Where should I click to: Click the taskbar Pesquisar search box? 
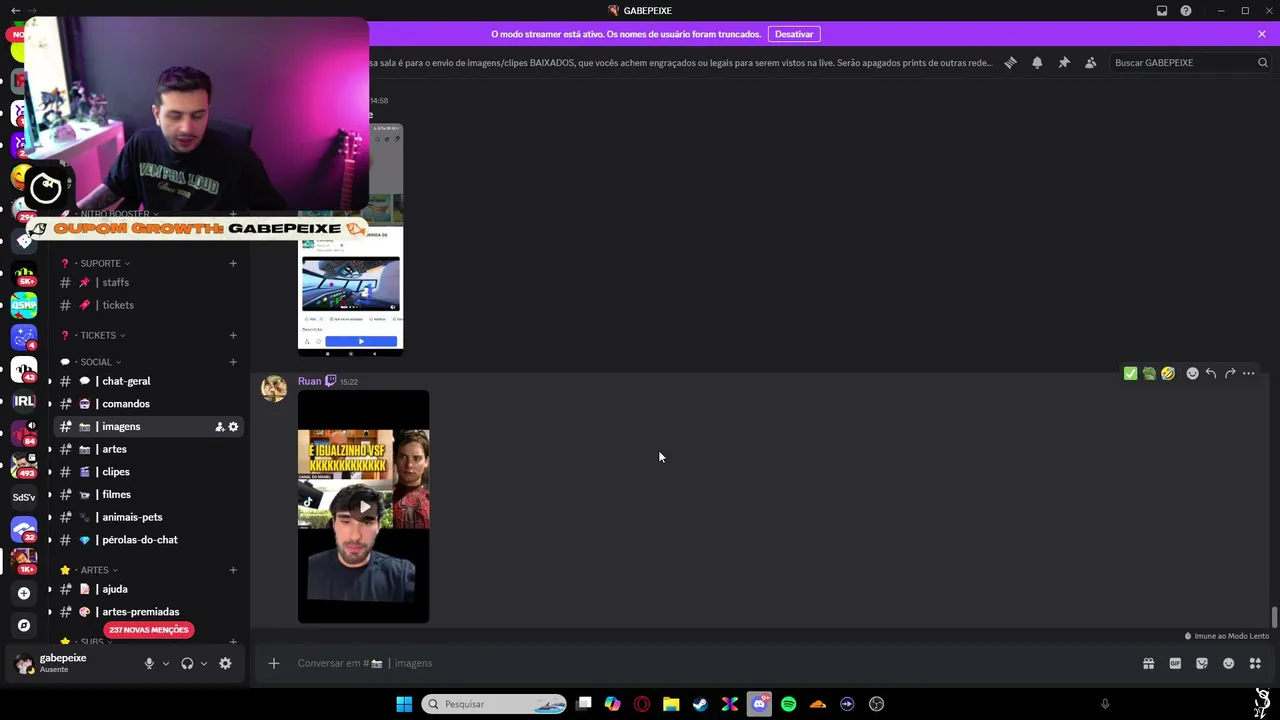[494, 704]
